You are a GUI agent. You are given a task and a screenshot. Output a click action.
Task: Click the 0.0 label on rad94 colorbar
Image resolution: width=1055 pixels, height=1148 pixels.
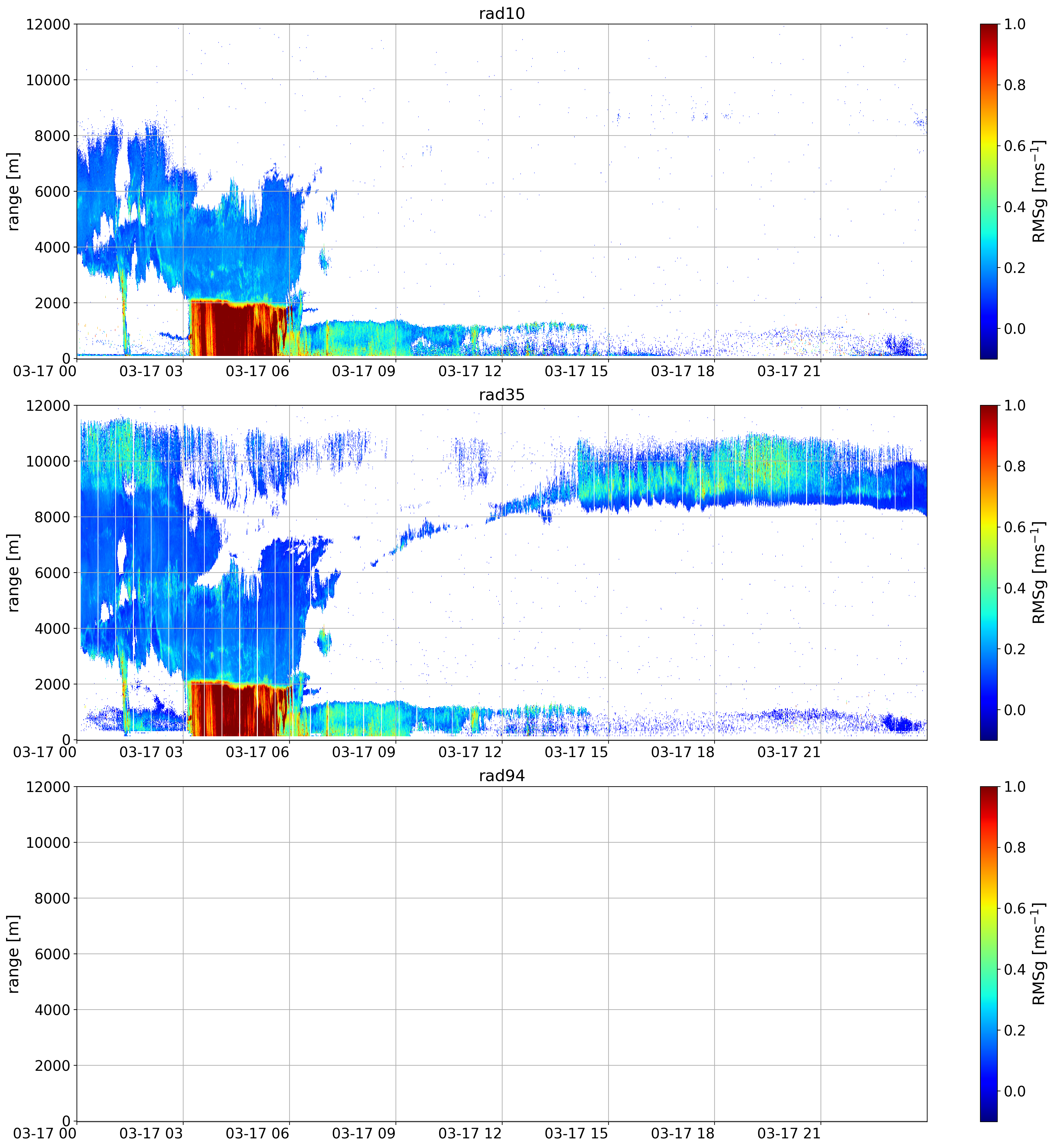1015,1092
